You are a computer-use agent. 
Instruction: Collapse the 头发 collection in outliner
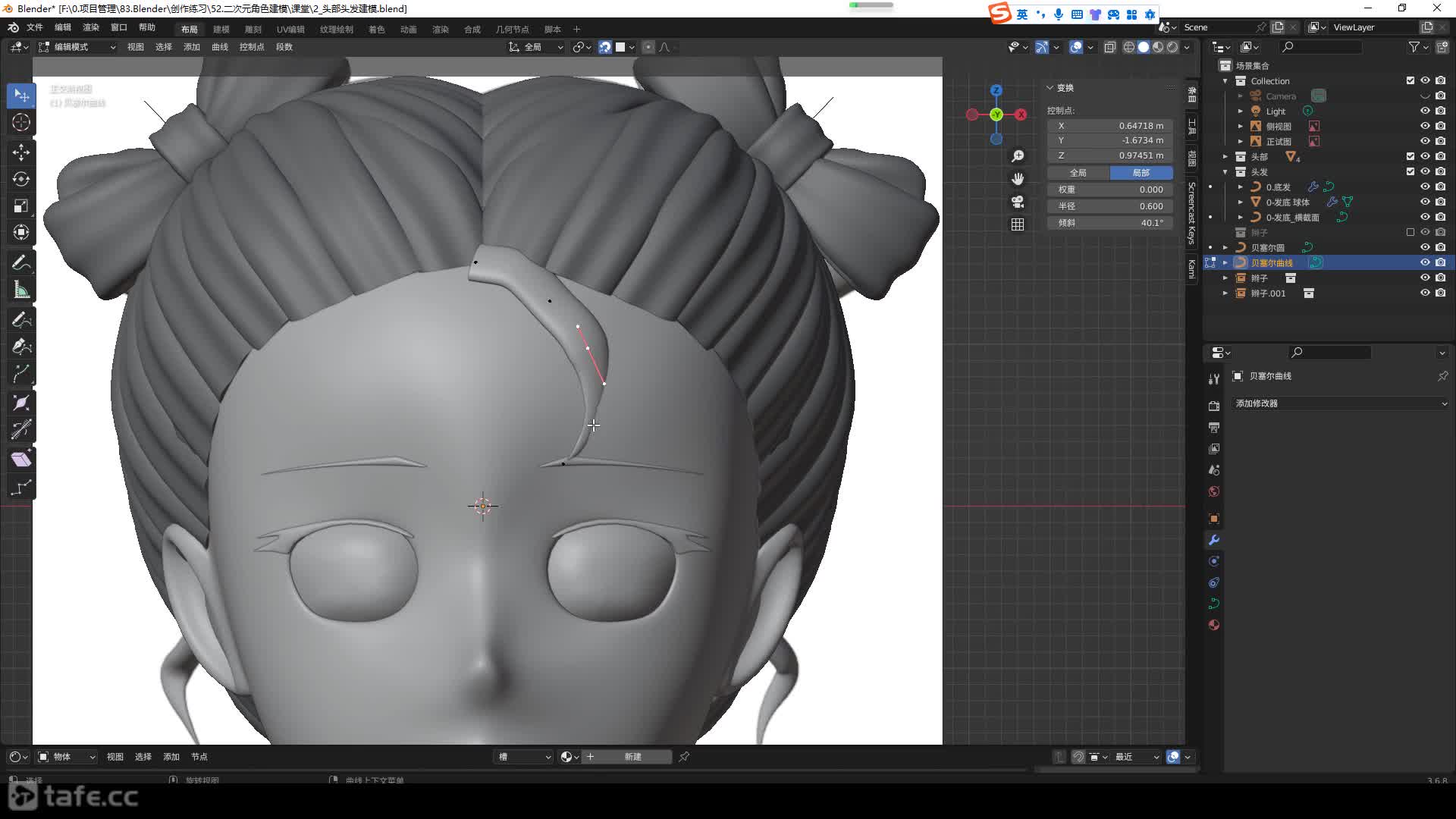[x=1225, y=171]
